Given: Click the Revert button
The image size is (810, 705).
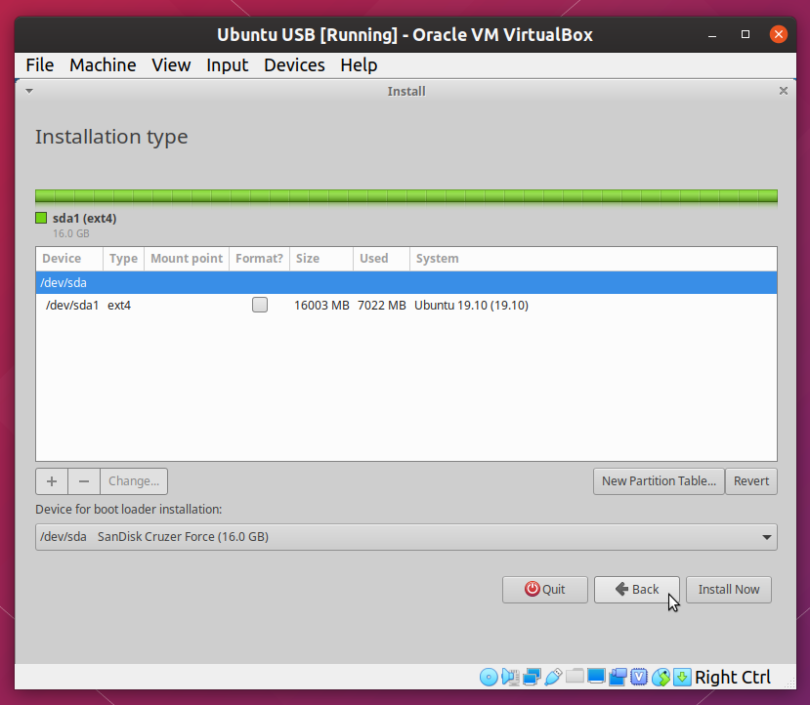Looking at the screenshot, I should tap(751, 481).
